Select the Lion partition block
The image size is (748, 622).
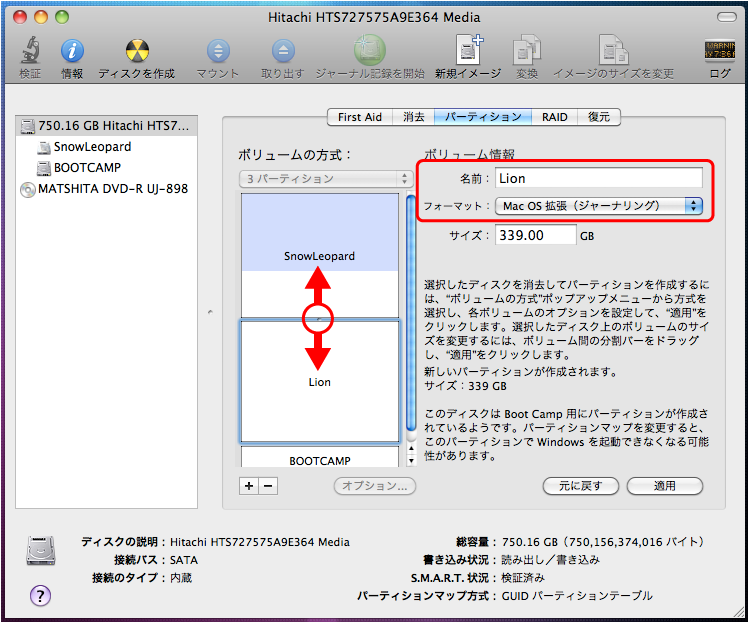click(320, 382)
